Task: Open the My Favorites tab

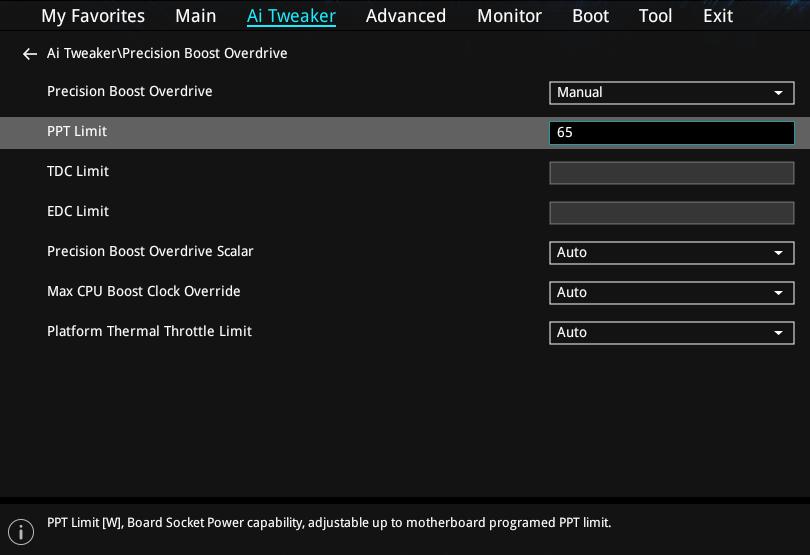Action: pyautogui.click(x=93, y=16)
